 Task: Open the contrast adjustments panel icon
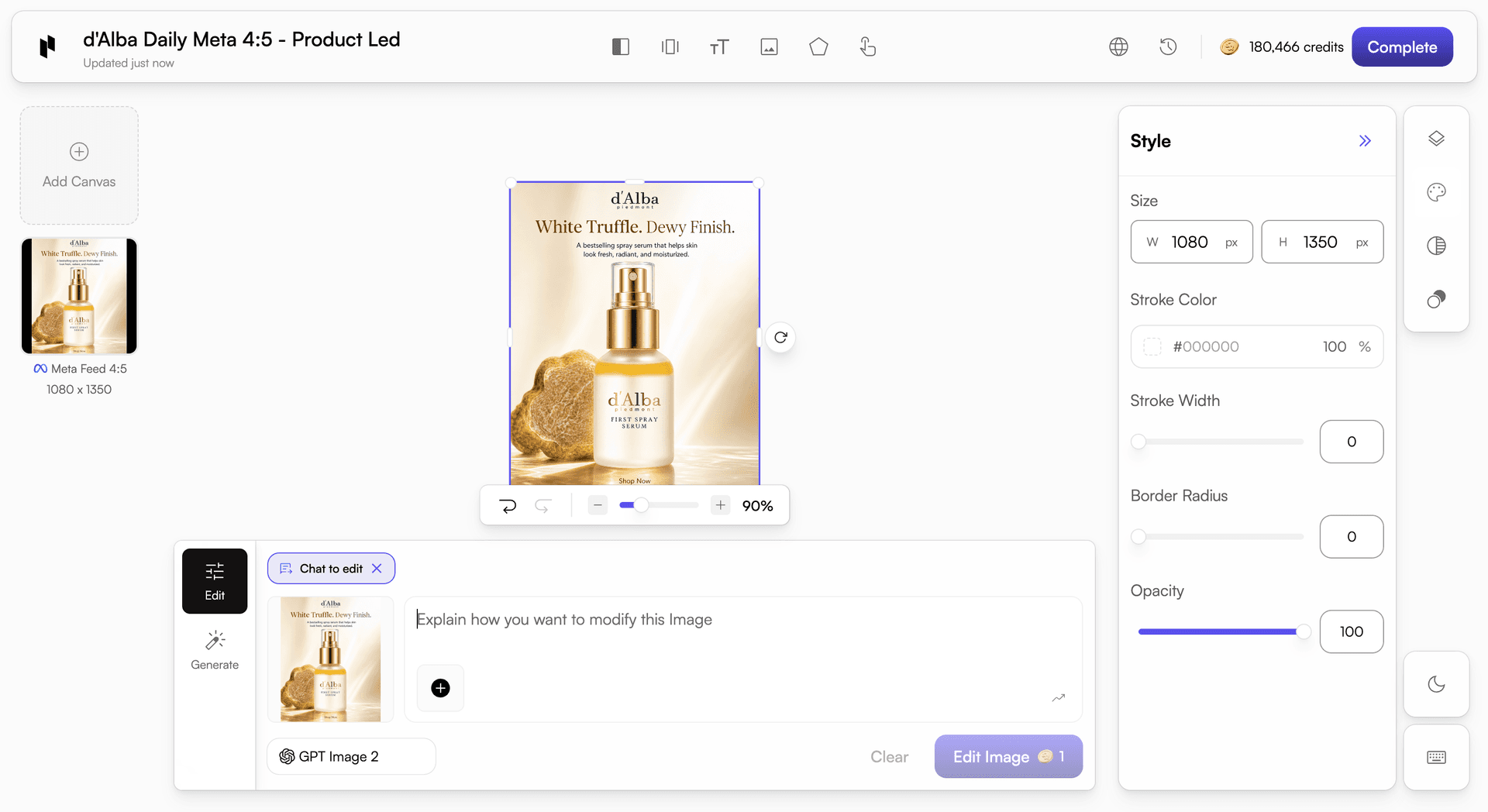[x=1436, y=246]
